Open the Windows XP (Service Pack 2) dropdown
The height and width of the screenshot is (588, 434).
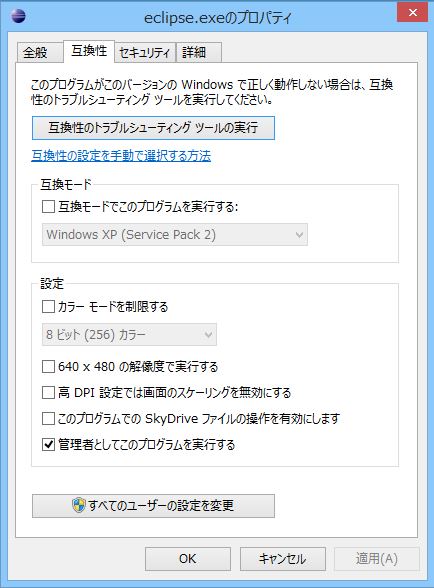[175, 235]
